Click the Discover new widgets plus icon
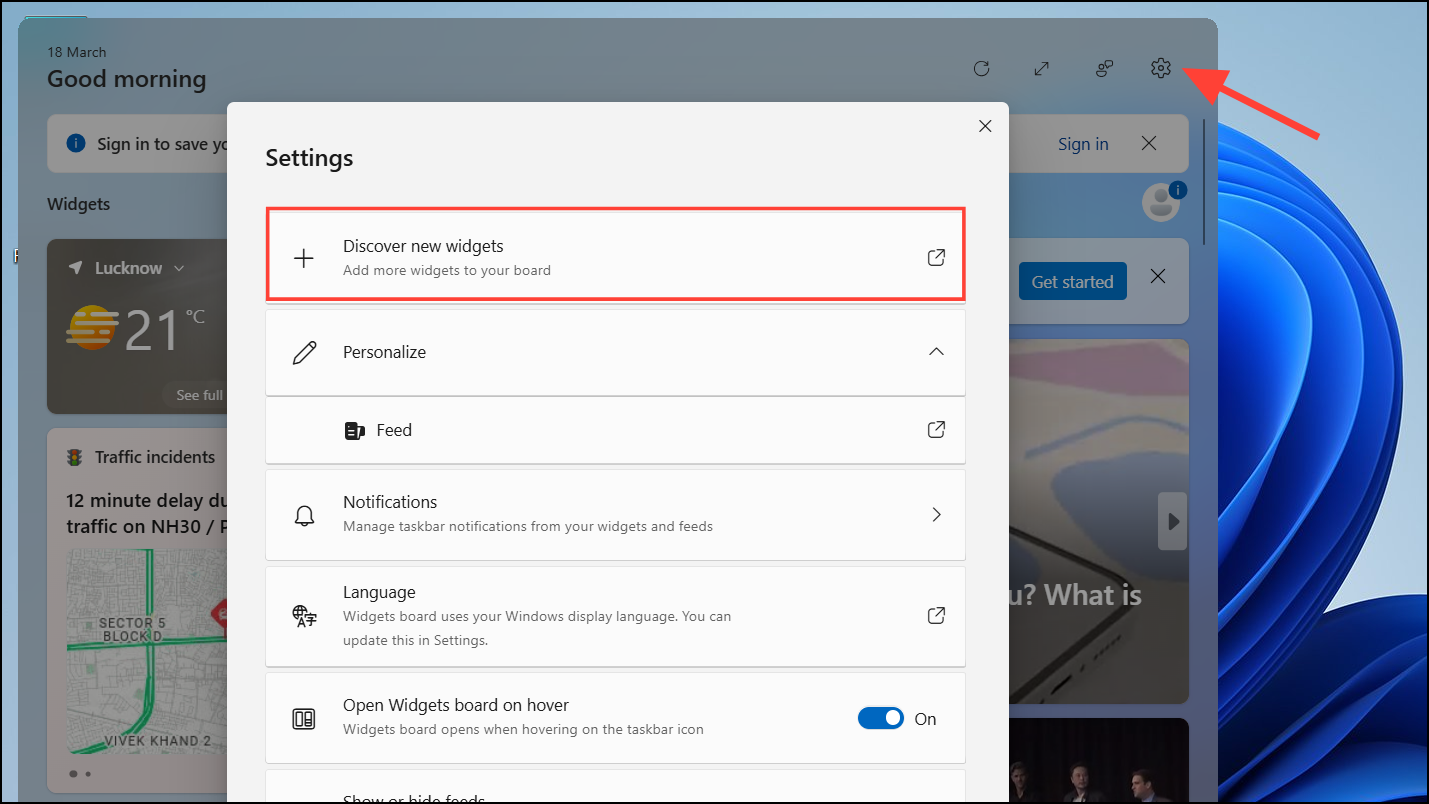This screenshot has height=804, width=1429. pos(303,257)
